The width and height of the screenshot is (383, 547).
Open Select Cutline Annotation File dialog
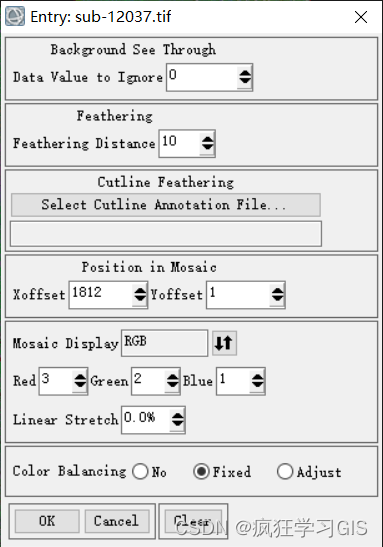coord(166,205)
